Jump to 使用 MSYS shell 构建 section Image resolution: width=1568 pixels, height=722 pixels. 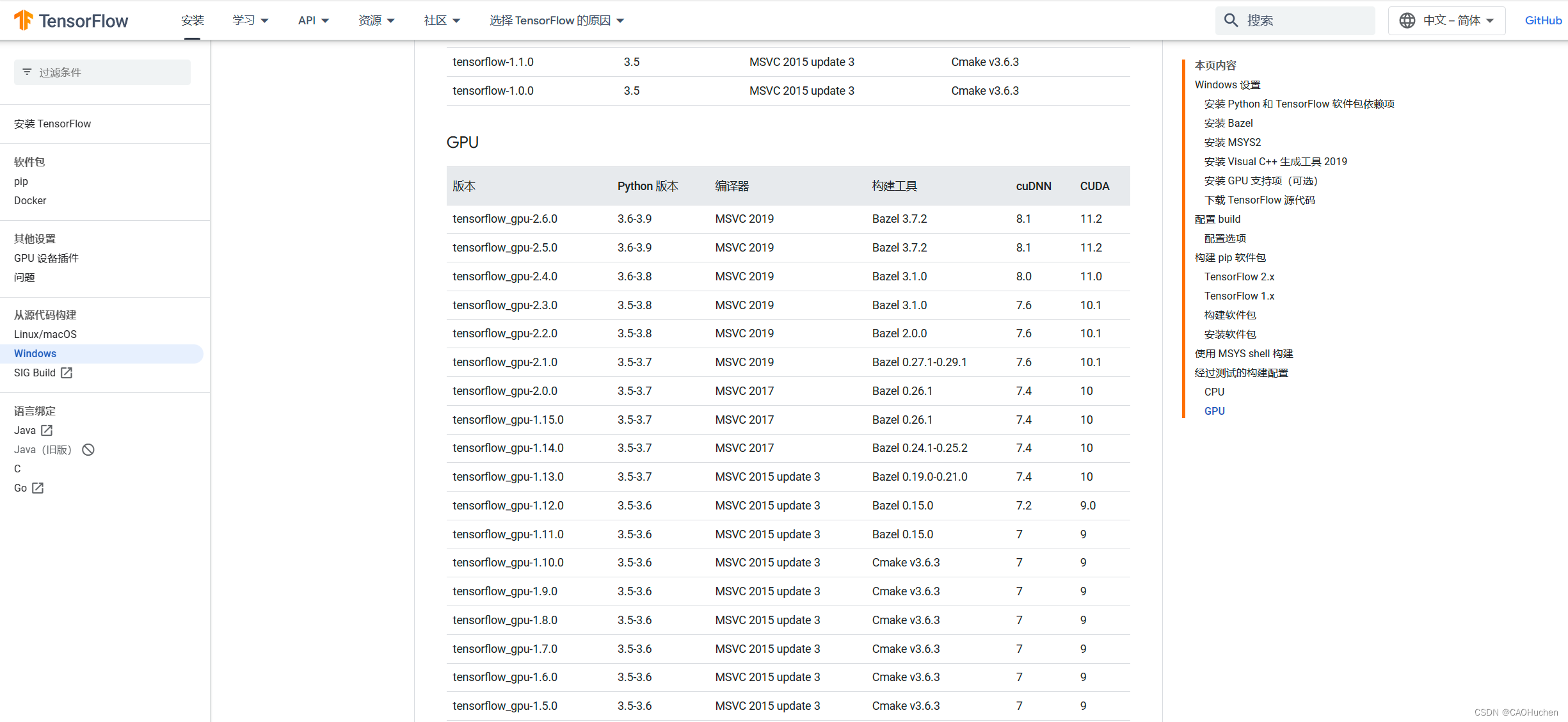[x=1244, y=353]
